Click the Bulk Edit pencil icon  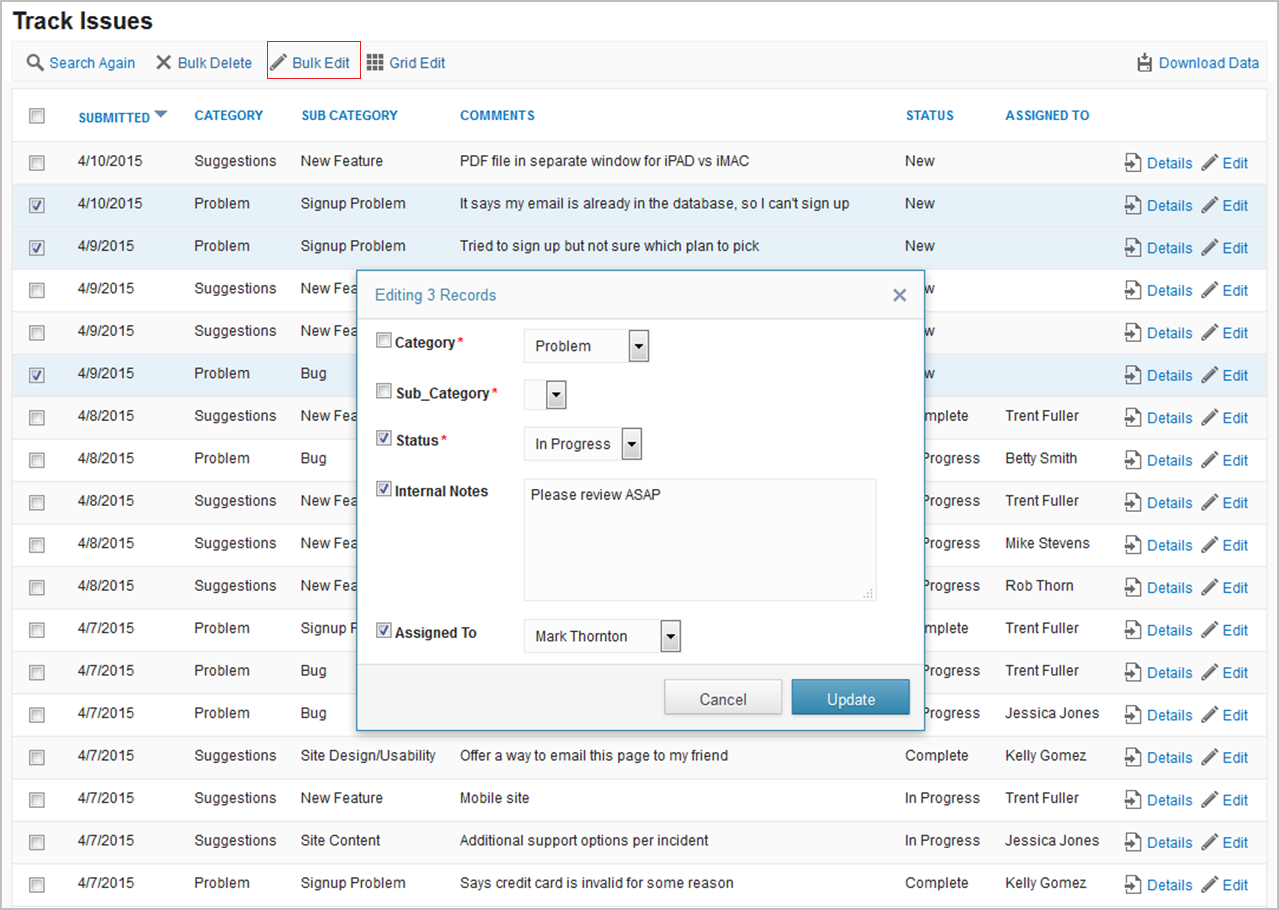[x=279, y=63]
